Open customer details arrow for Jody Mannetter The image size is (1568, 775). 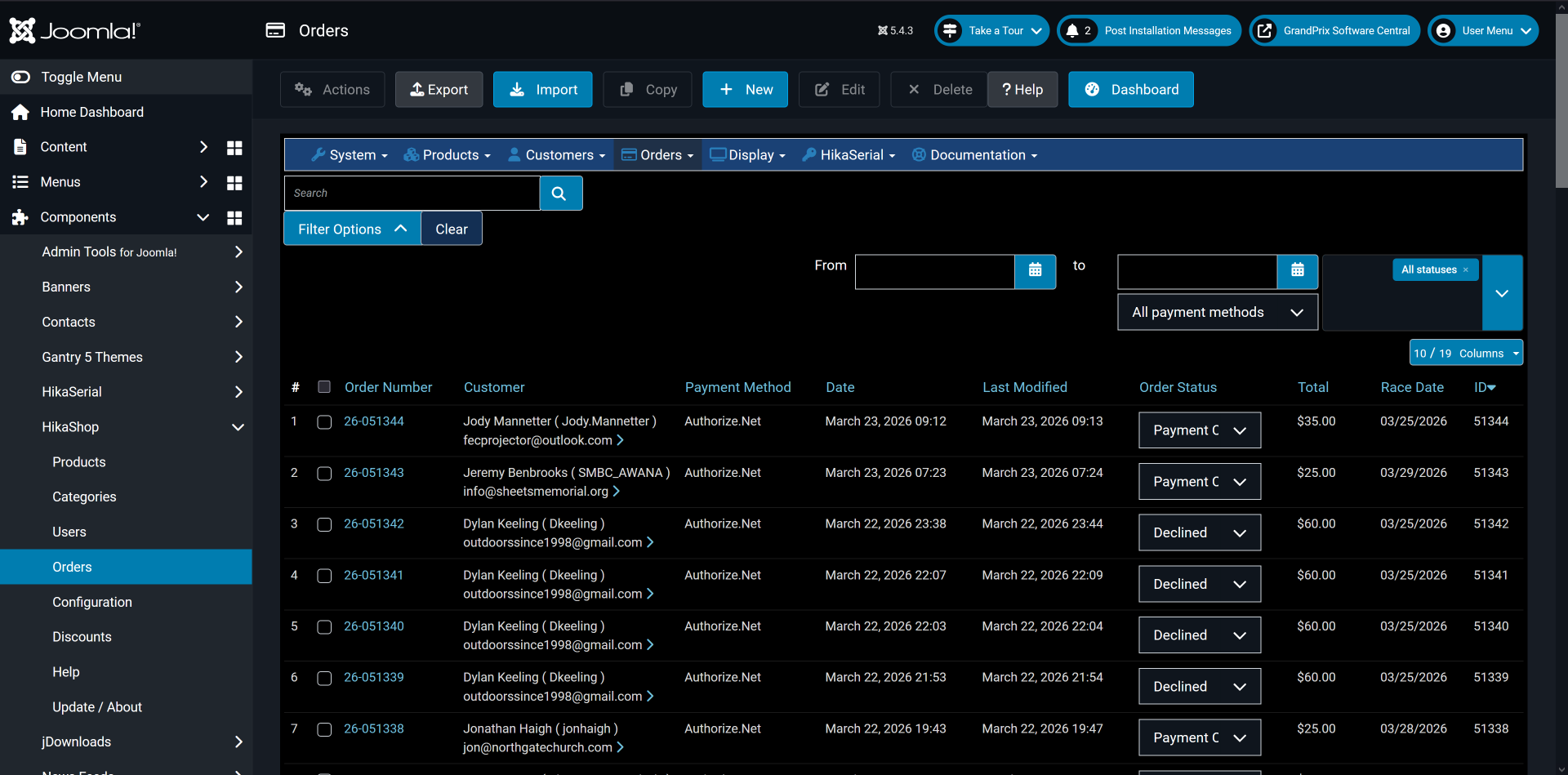coord(620,440)
